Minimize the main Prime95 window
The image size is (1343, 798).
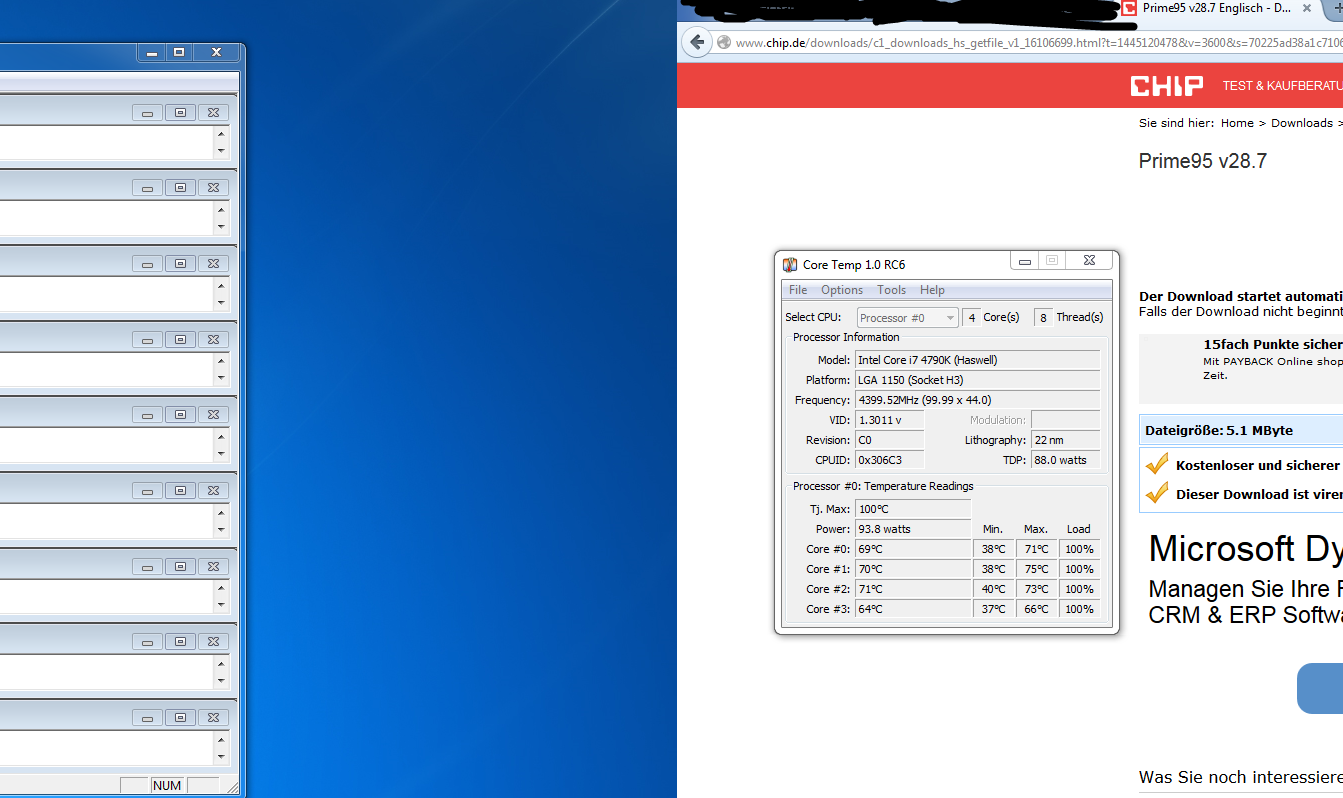(x=150, y=52)
